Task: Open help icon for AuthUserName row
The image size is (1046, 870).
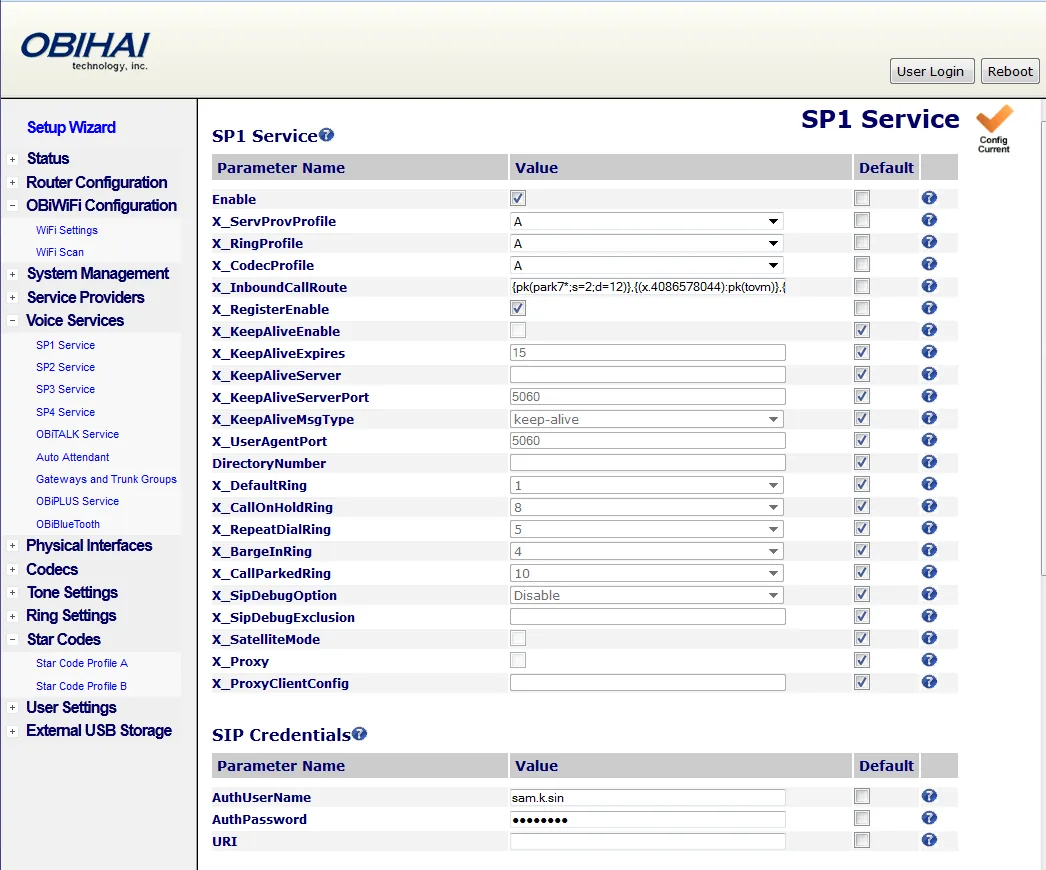Action: click(929, 796)
